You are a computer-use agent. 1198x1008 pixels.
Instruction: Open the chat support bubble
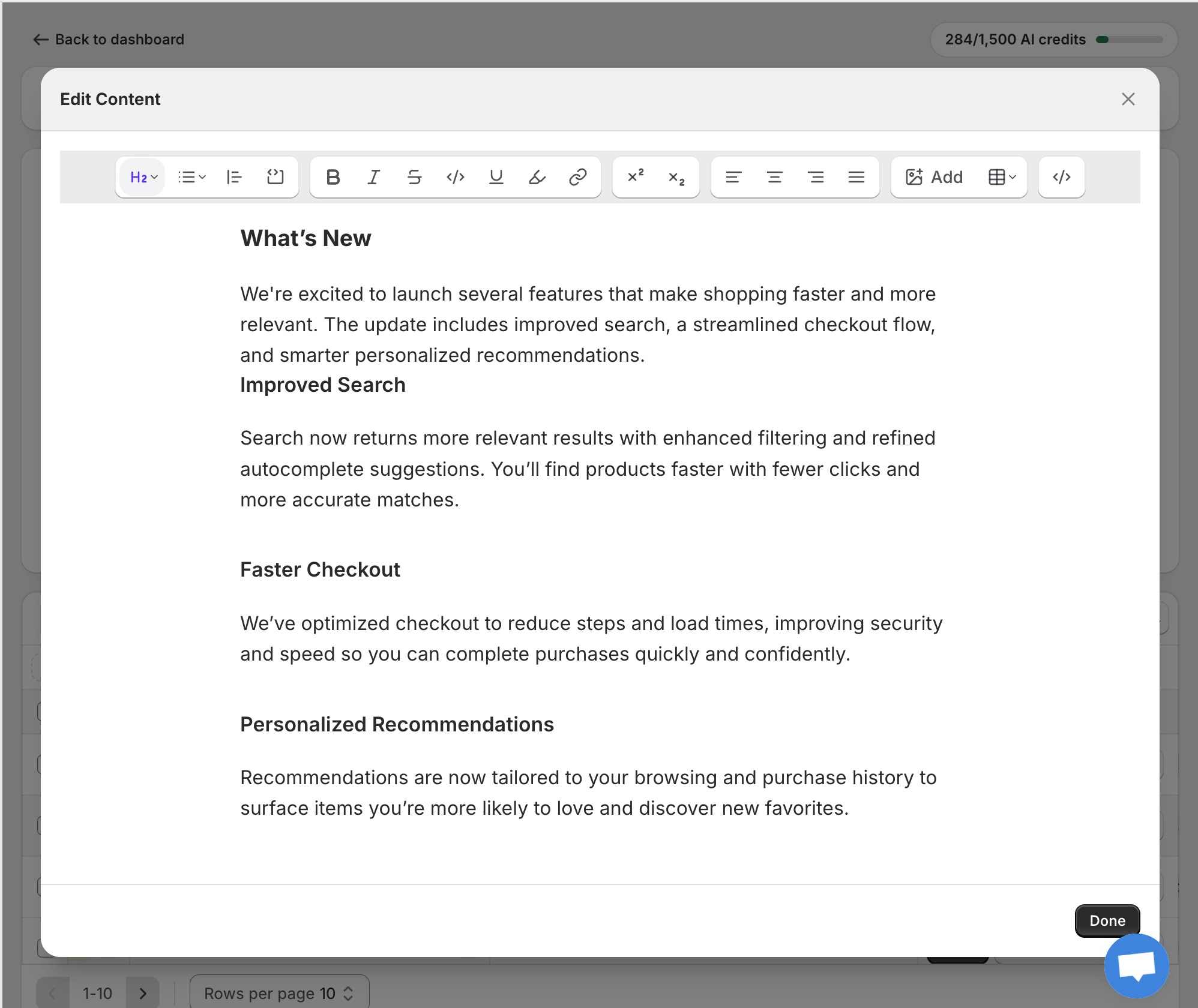click(x=1137, y=966)
